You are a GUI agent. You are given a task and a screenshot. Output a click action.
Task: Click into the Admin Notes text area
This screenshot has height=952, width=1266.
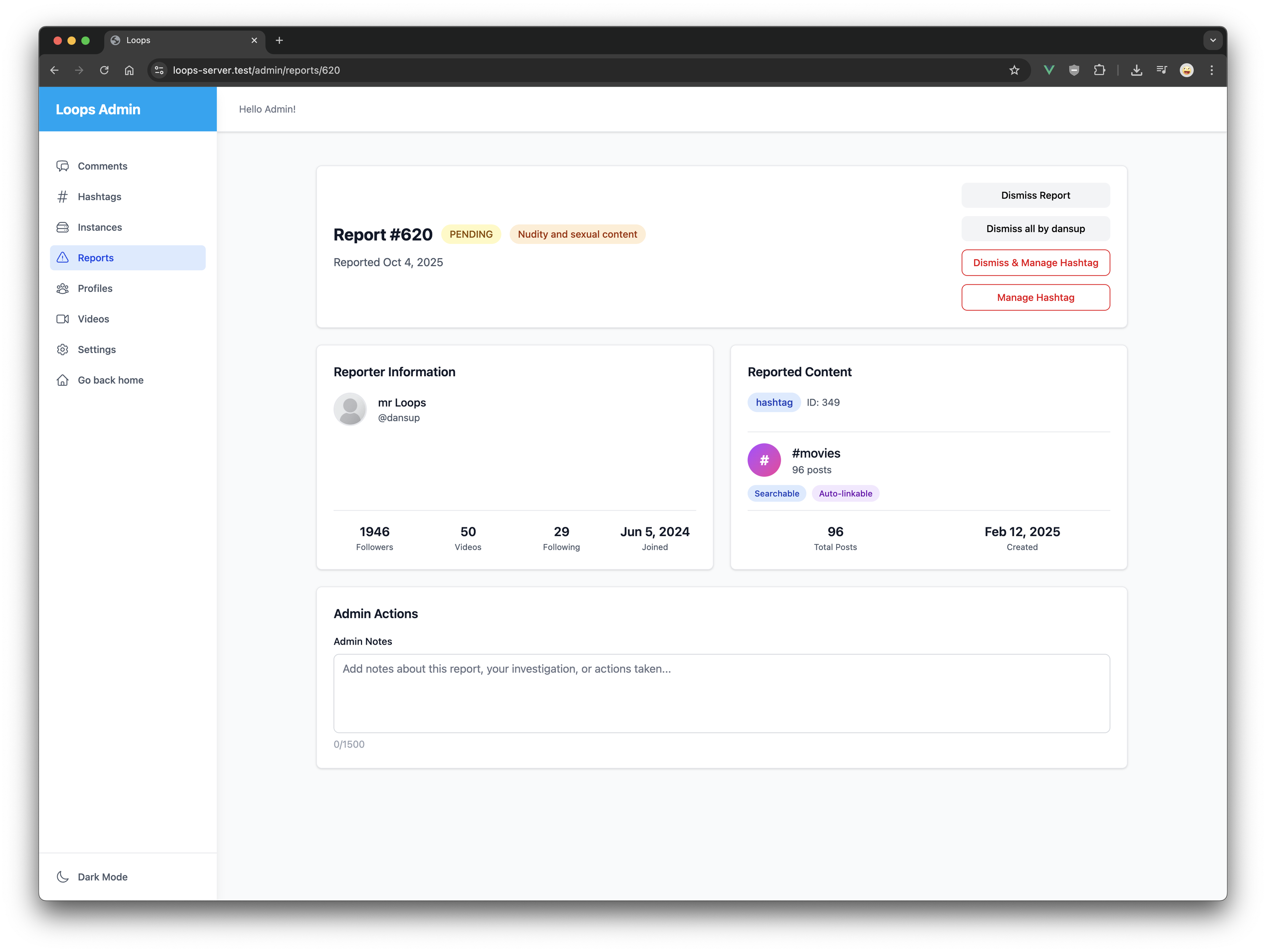(721, 693)
